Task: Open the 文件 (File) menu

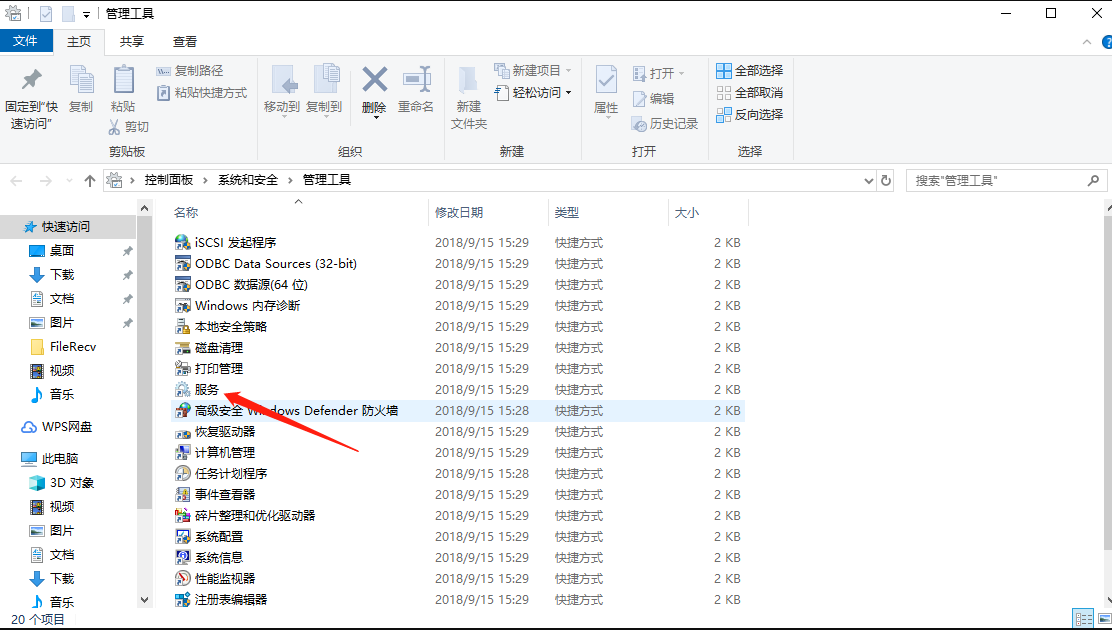Action: [x=27, y=41]
